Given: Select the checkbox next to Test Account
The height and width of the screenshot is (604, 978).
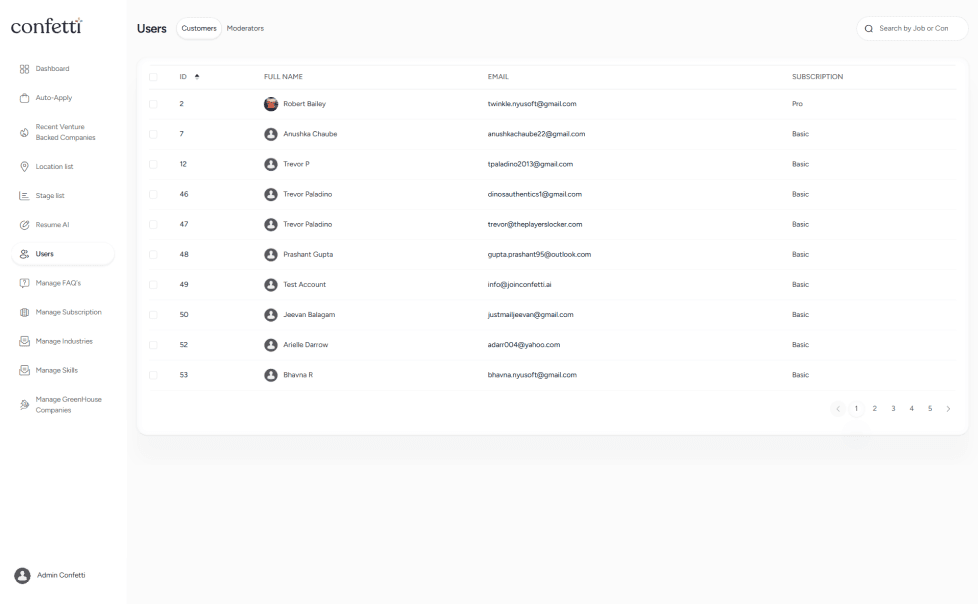Looking at the screenshot, I should [155, 284].
